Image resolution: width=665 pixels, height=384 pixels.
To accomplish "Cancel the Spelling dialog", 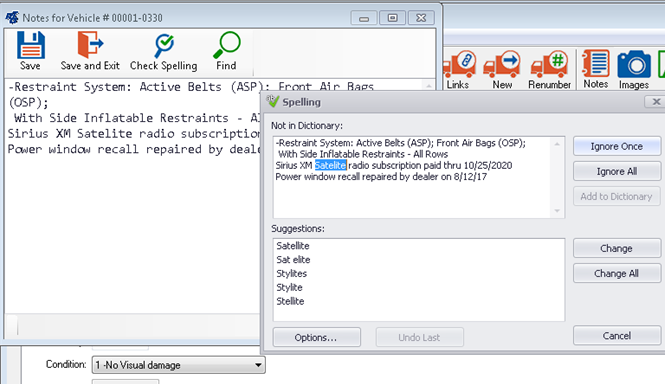I will pyautogui.click(x=617, y=336).
